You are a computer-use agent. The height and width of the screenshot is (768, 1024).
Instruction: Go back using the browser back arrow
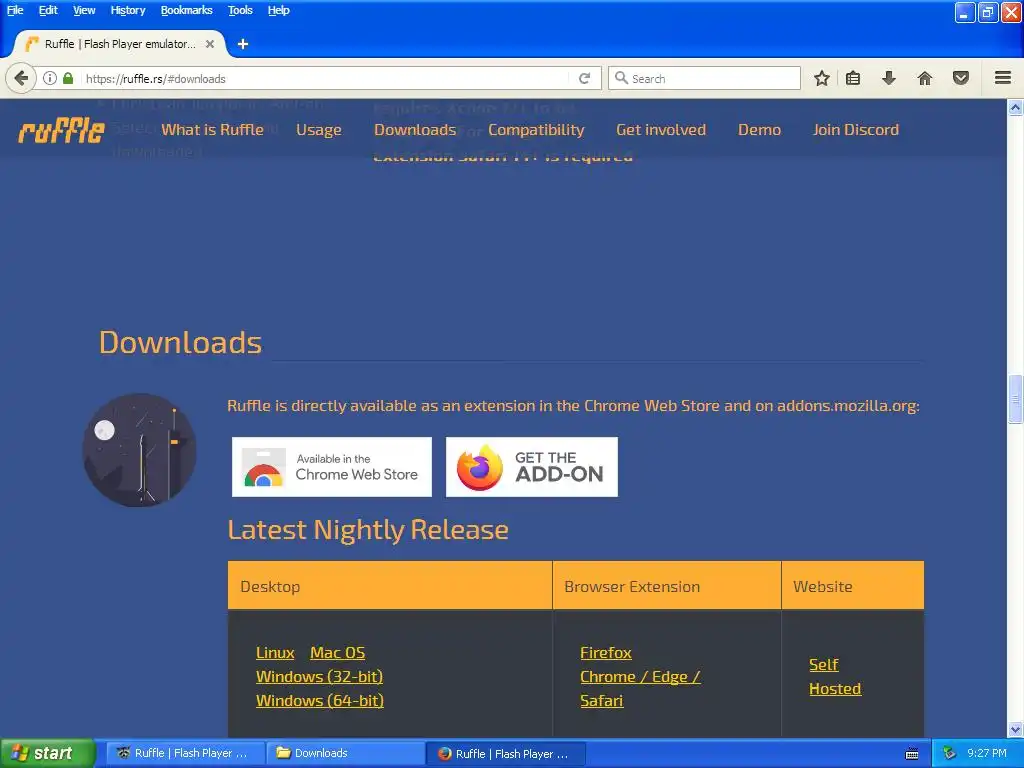(x=21, y=78)
